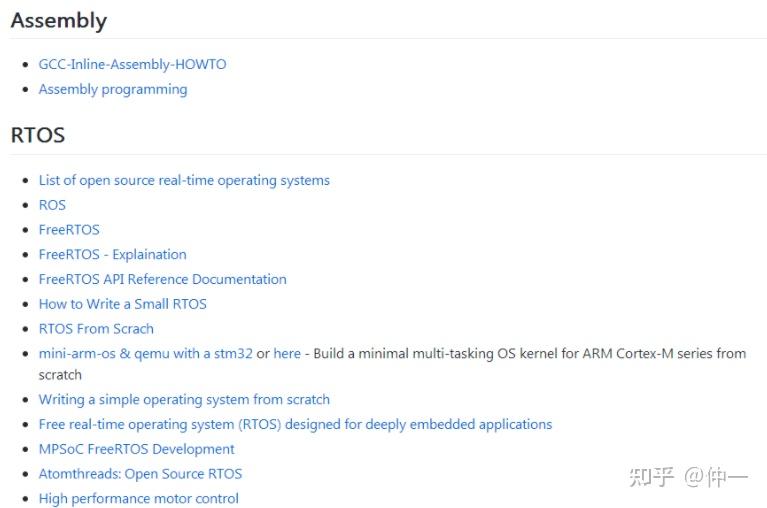Screen dimensions: 767x508
Task: Follow the ROS link
Action: [x=52, y=204]
